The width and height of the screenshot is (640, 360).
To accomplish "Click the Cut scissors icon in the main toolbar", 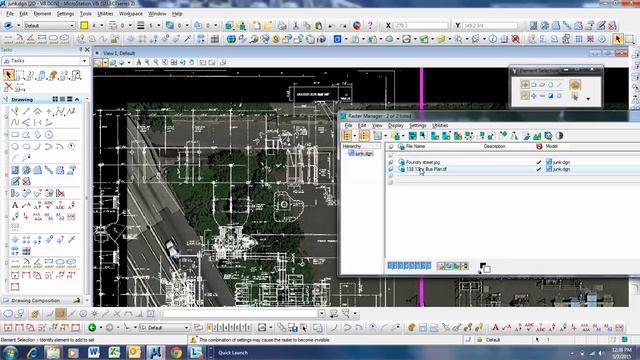I will point(296,26).
